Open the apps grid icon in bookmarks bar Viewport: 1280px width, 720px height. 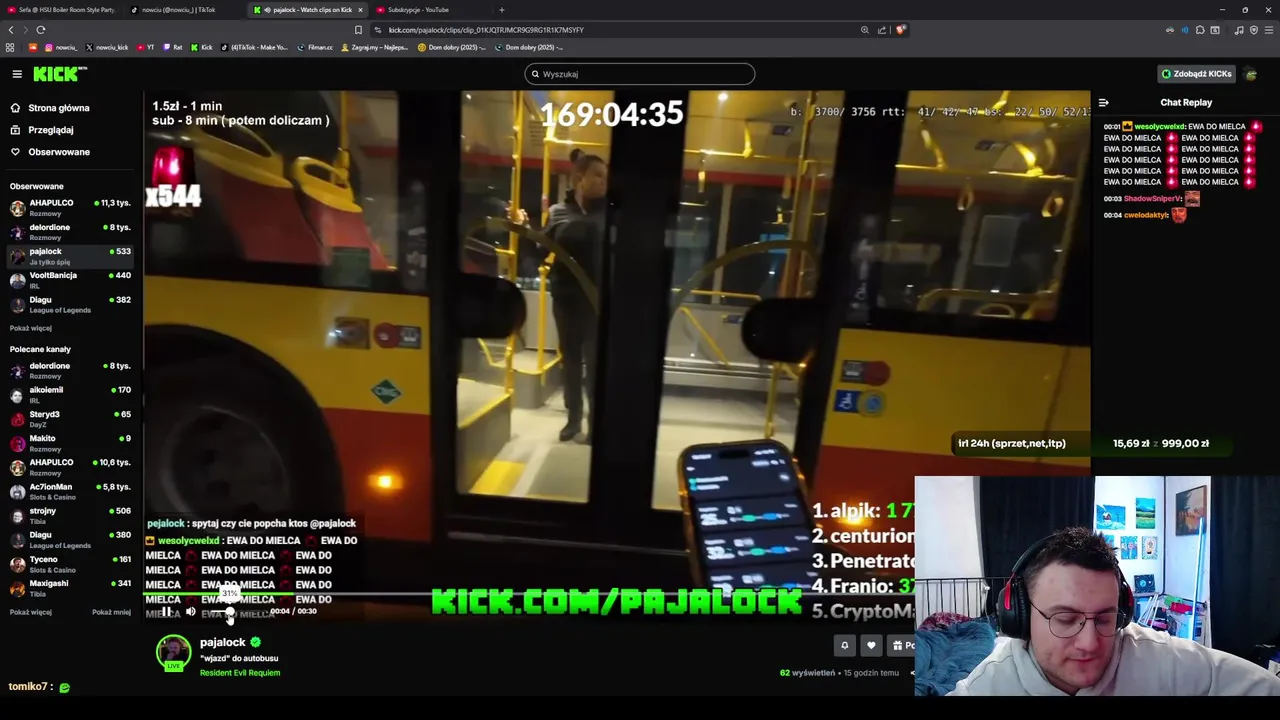[x=10, y=47]
